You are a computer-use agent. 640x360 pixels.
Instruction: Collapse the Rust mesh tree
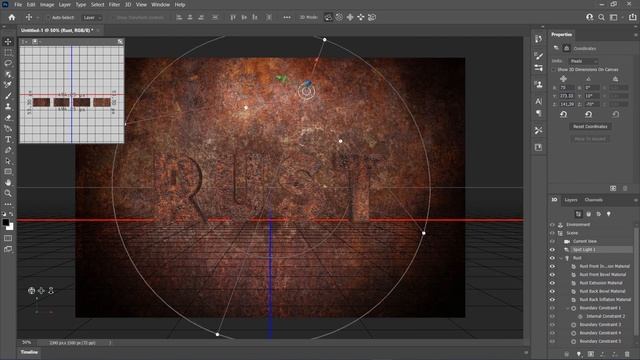tap(561, 258)
